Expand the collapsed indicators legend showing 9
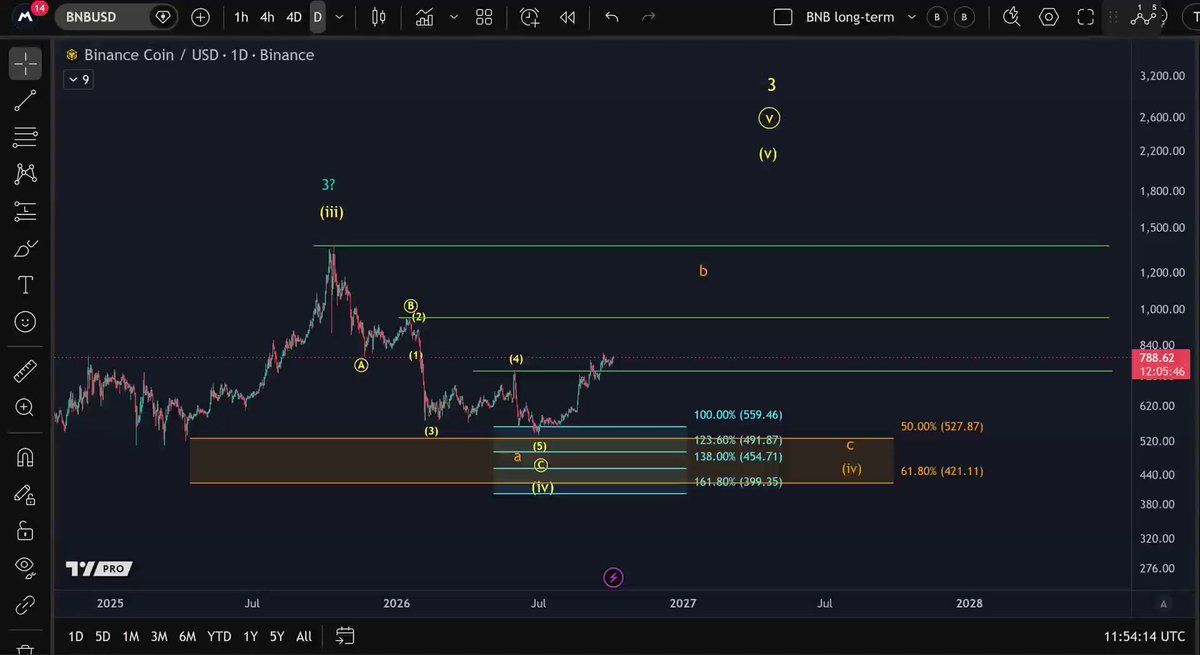Image resolution: width=1200 pixels, height=655 pixels. 79,80
